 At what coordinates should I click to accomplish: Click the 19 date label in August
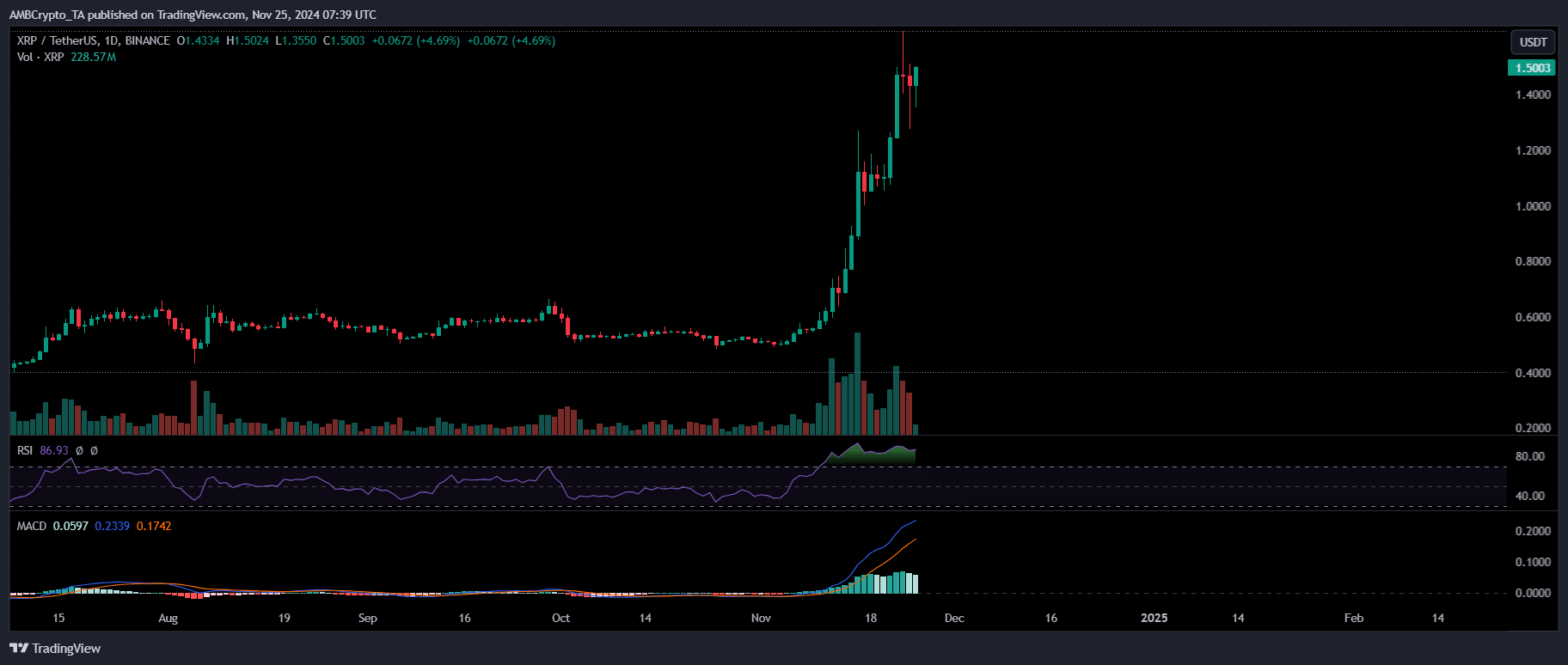[285, 618]
